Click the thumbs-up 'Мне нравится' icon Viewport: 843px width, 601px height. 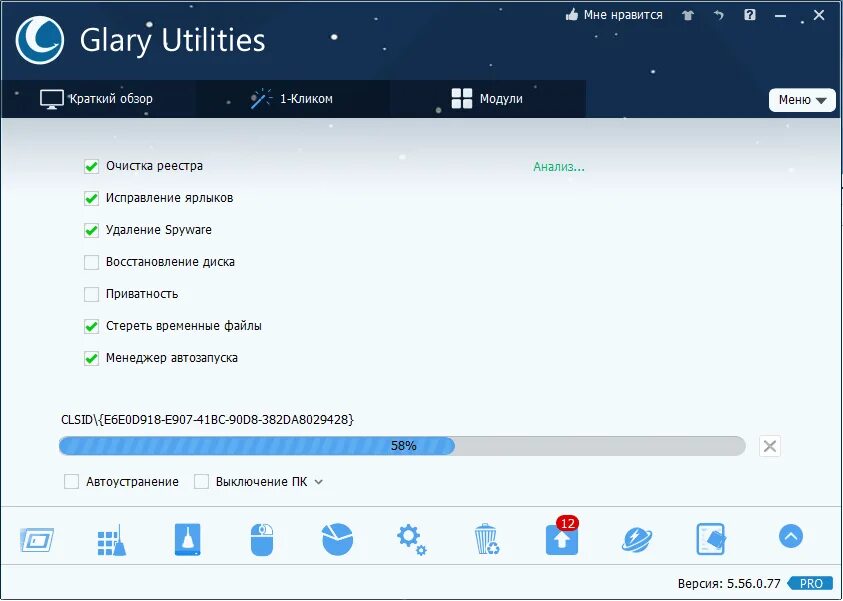(x=571, y=15)
